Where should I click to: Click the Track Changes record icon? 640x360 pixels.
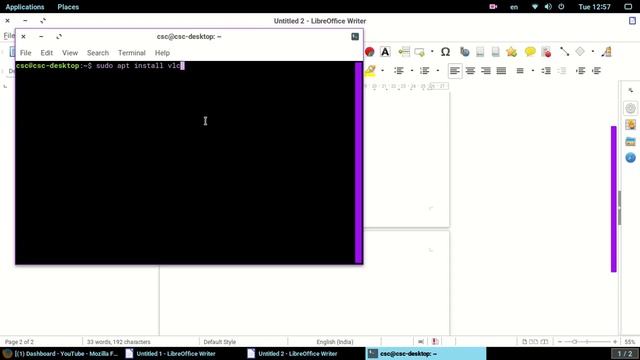[x=546, y=52]
